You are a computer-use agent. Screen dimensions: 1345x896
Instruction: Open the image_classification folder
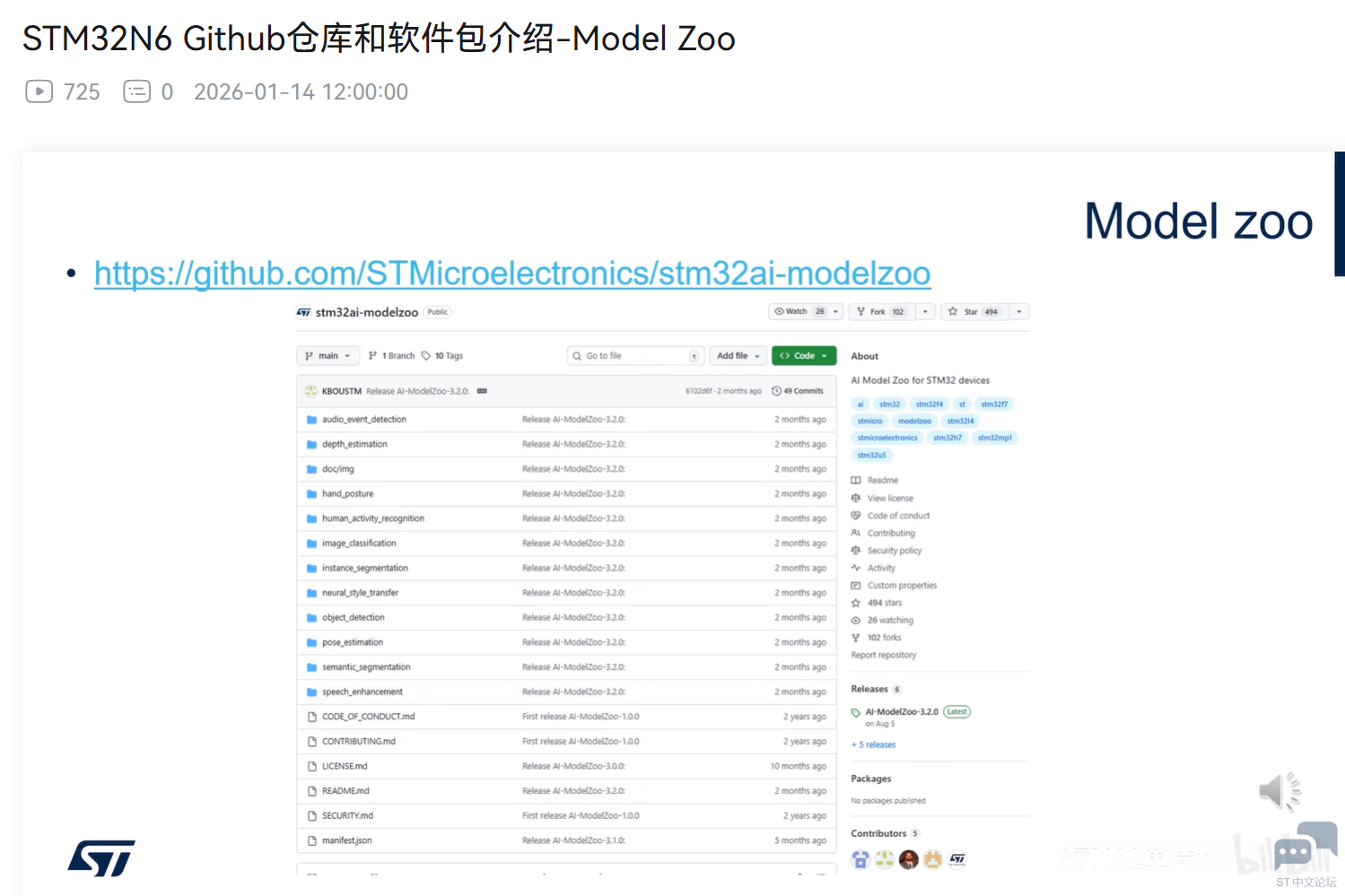click(359, 544)
